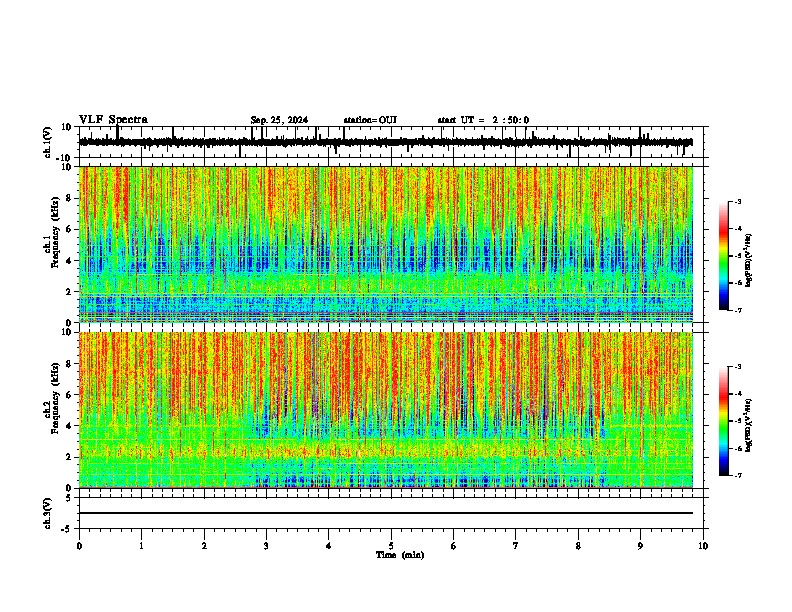The width and height of the screenshot is (792, 612).
Task: Click the time axis tick label '7'
Action: (516, 546)
